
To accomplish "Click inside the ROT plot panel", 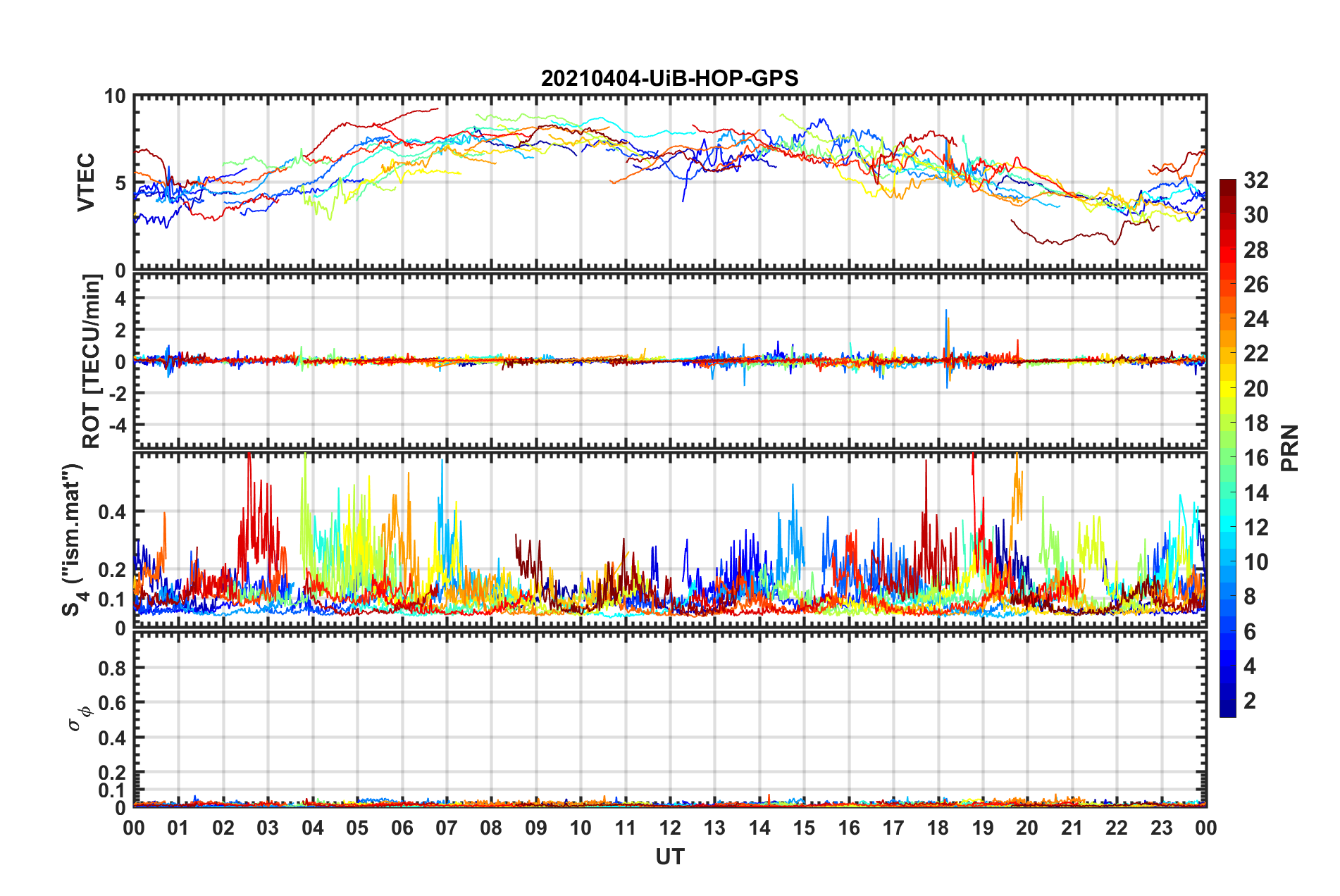I will click(x=670, y=361).
